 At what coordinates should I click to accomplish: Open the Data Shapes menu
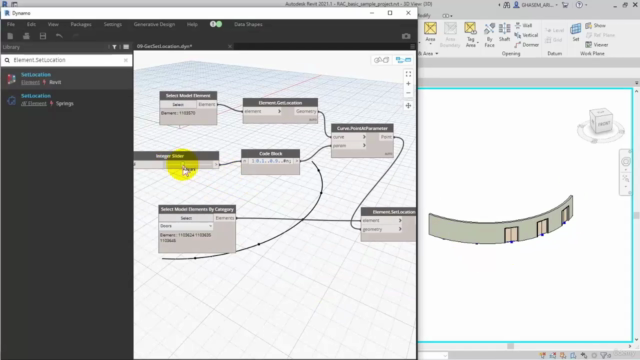pyautogui.click(x=248, y=24)
